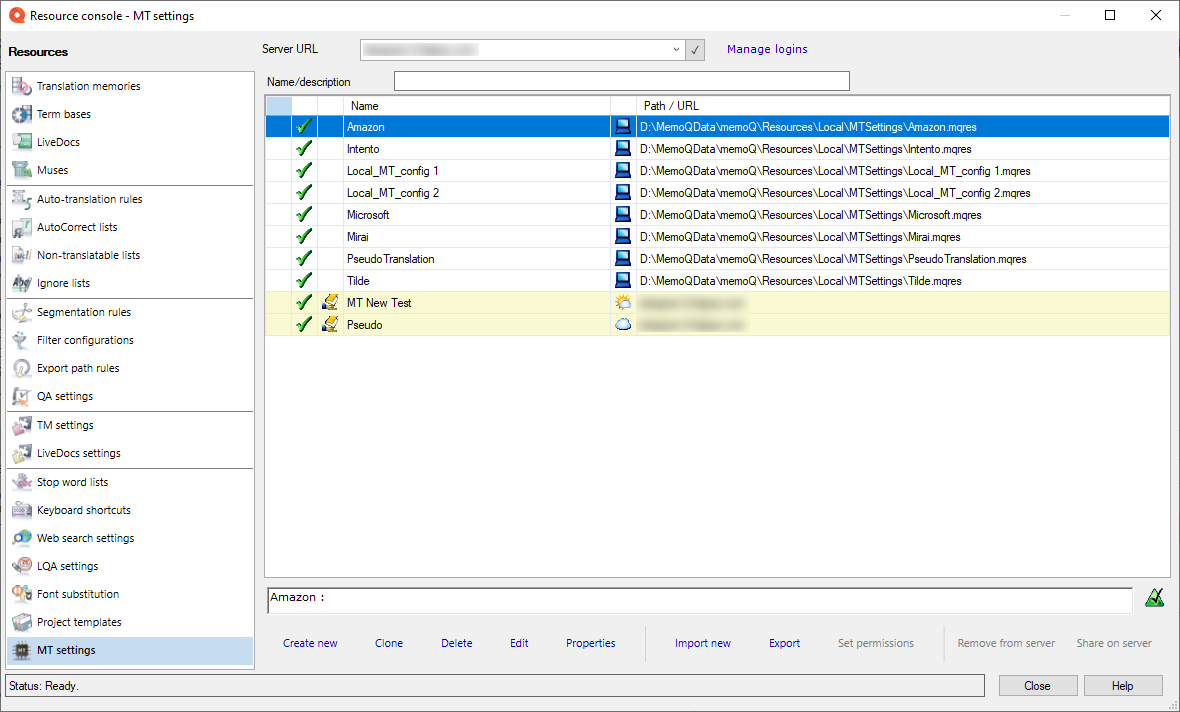The height and width of the screenshot is (712, 1180).
Task: Toggle the green checkmark on the Amazon row
Action: coord(304,126)
